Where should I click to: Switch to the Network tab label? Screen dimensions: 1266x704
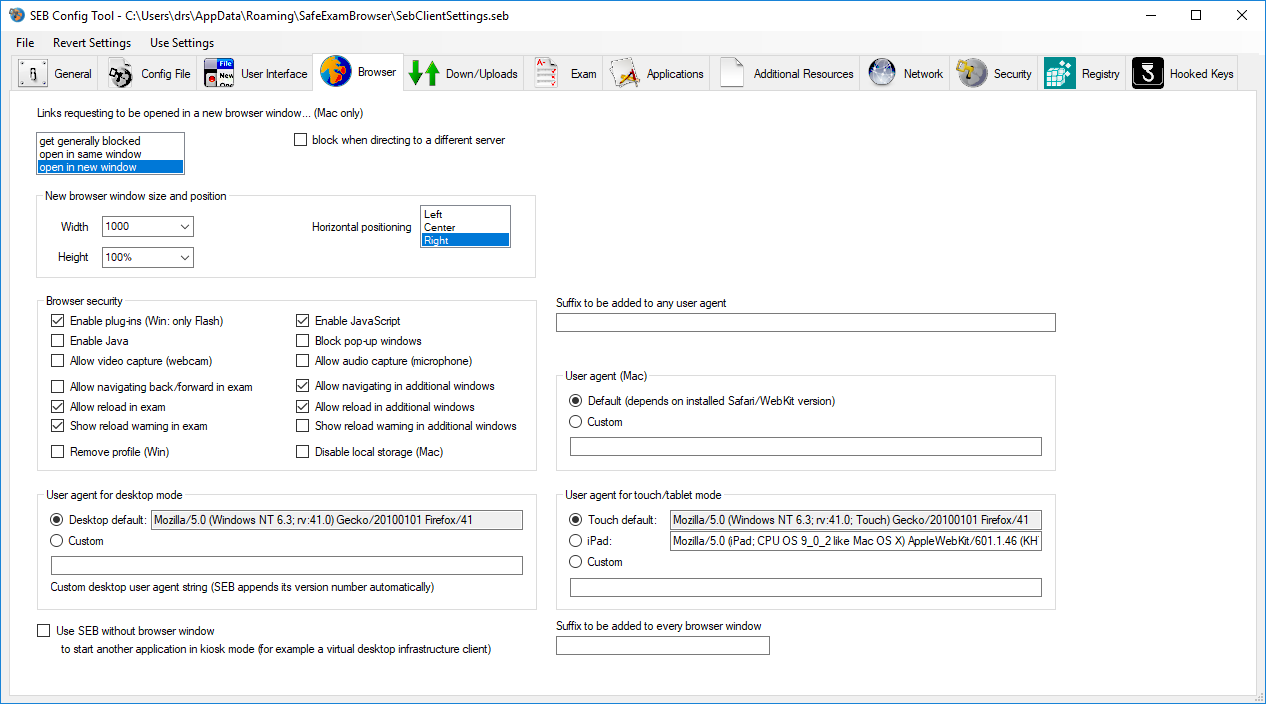click(924, 74)
